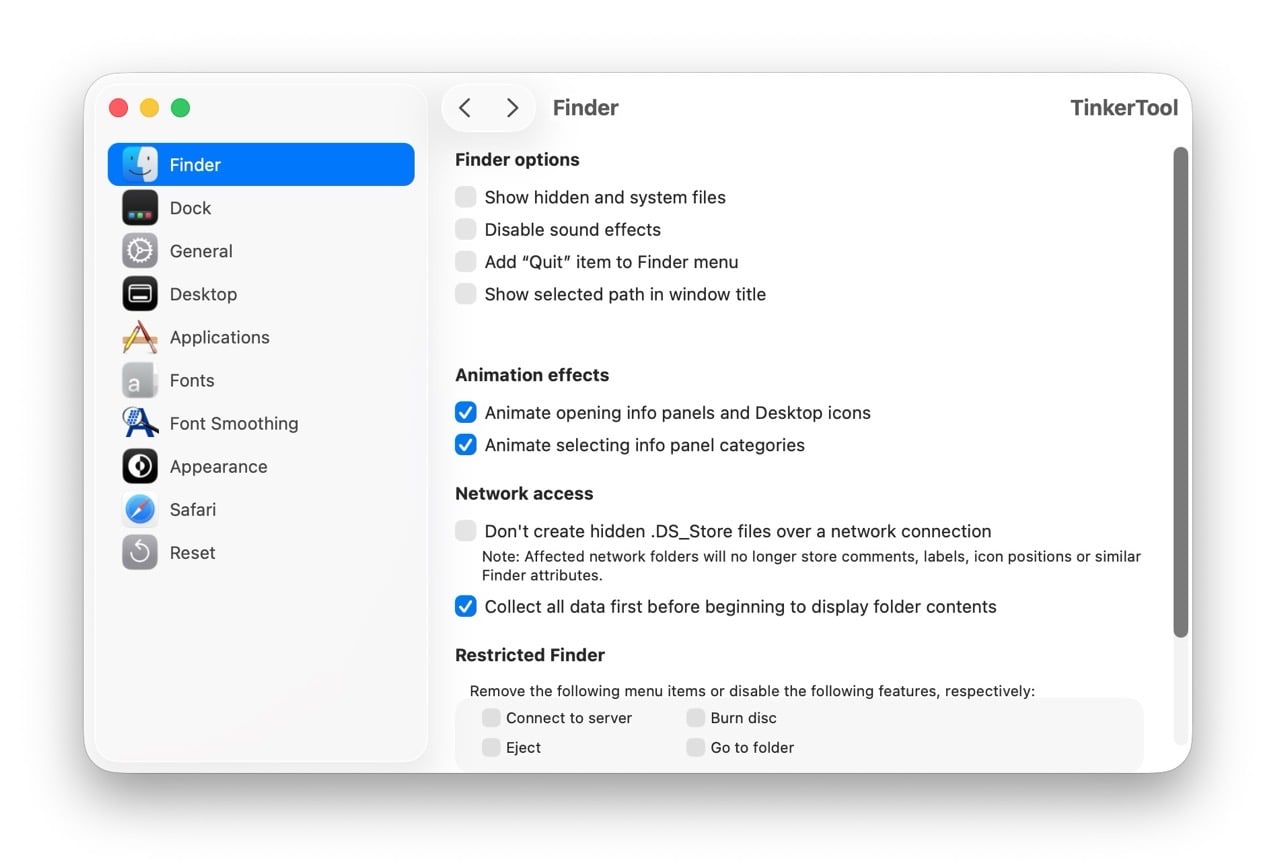Enable adding Quit item to Finder menu
This screenshot has width=1280, height=862.
tap(465, 261)
